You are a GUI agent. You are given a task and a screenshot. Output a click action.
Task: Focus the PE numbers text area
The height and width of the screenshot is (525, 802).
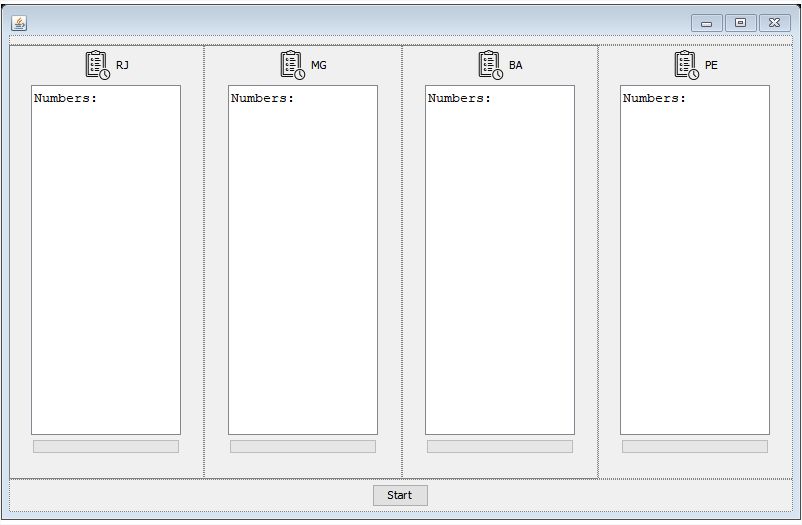coord(695,260)
